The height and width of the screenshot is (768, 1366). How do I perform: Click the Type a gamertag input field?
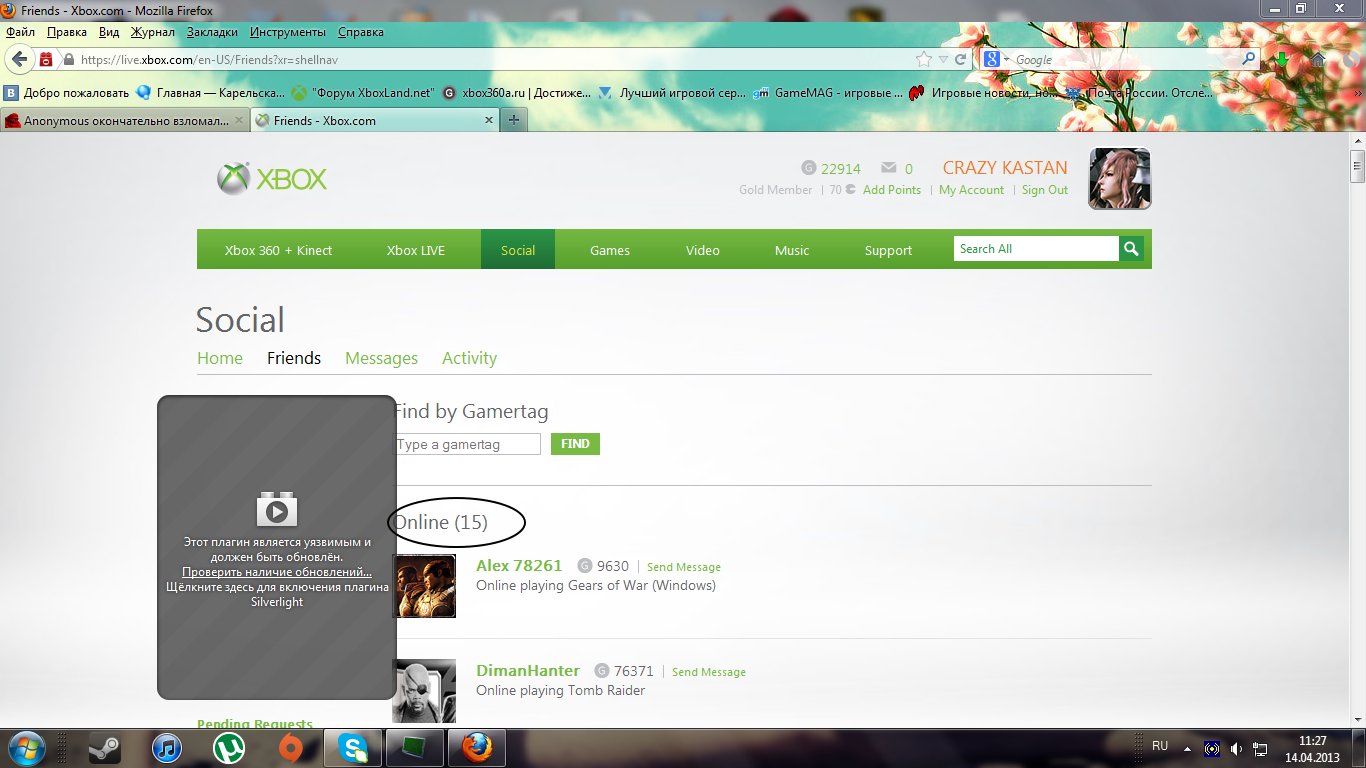point(467,444)
